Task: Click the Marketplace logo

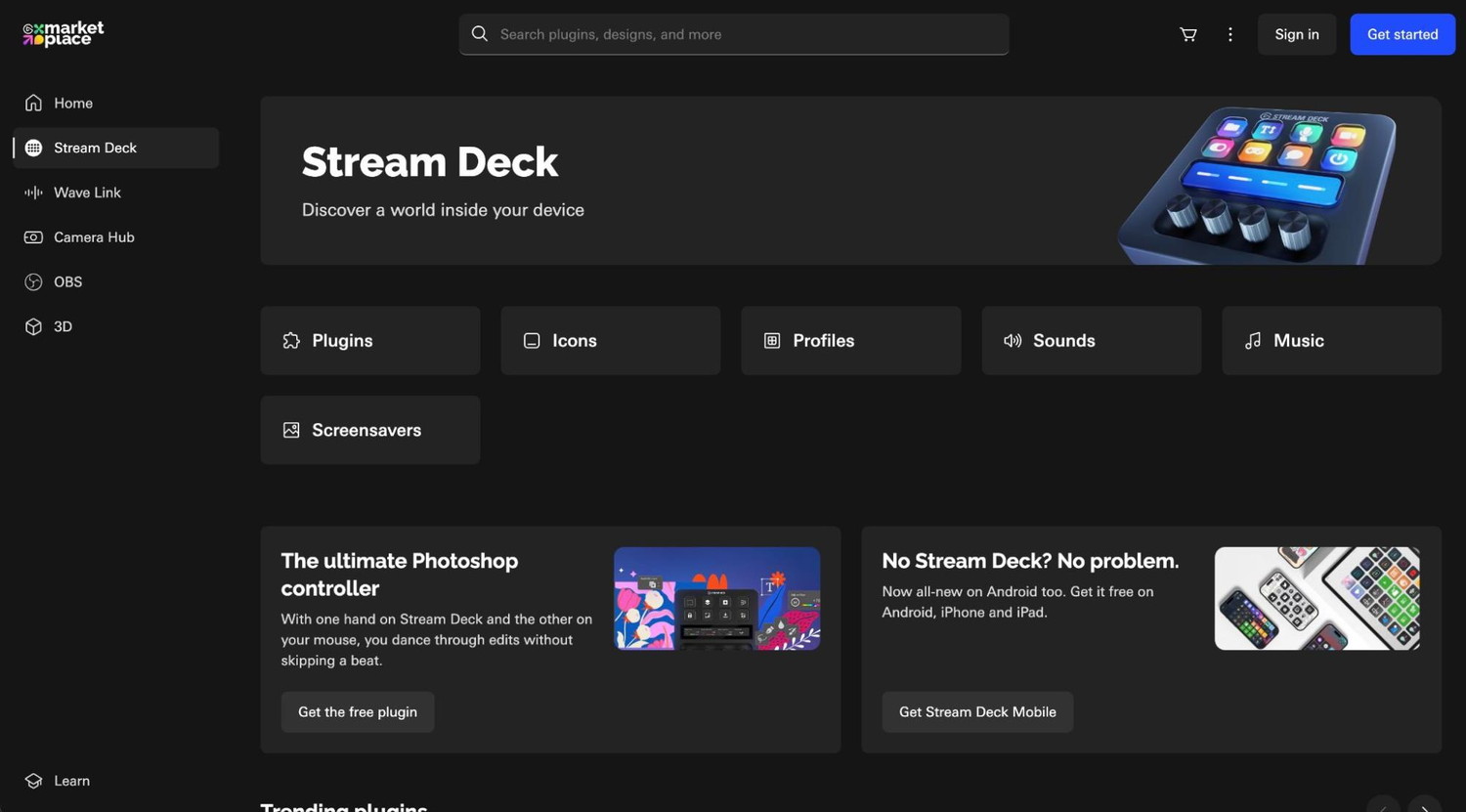Action: pos(64,34)
